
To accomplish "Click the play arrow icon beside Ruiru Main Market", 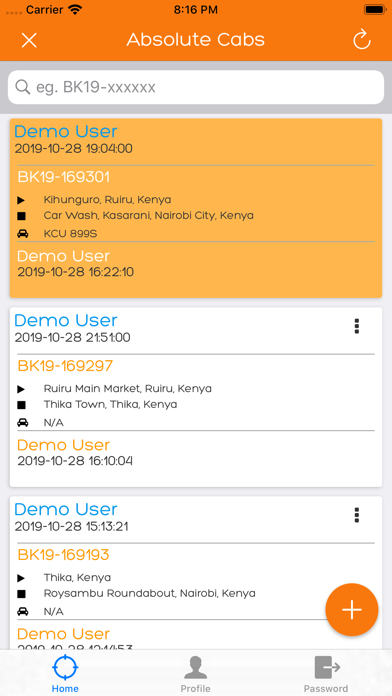I will [x=21, y=390].
